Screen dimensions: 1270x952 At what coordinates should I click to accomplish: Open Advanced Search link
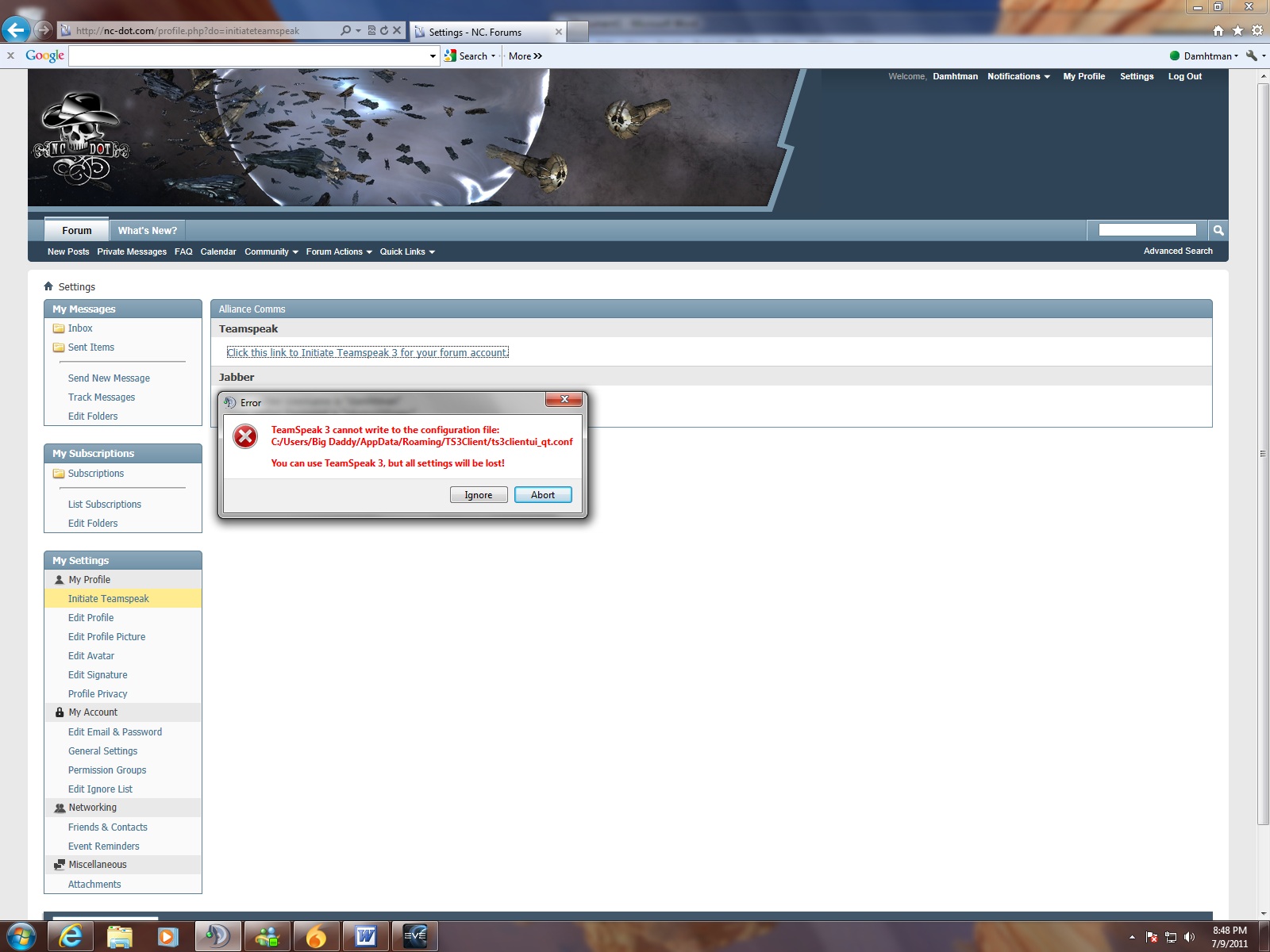point(1178,251)
